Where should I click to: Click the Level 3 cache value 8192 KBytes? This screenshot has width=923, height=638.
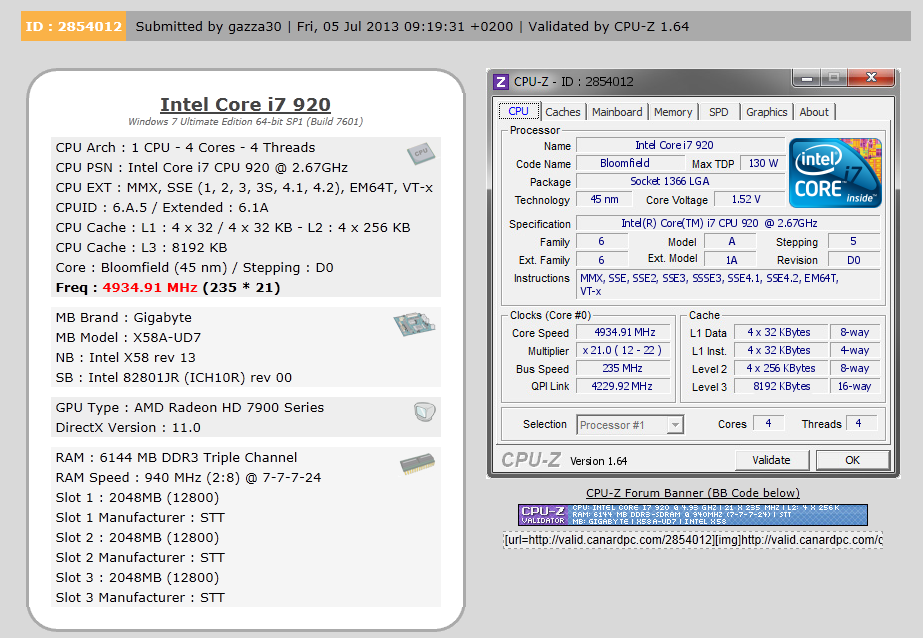781,387
